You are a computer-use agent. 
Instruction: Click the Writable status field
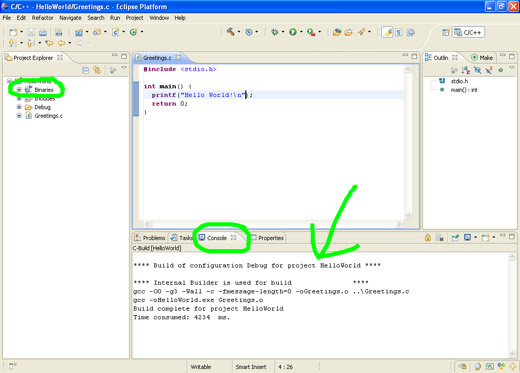coord(201,367)
